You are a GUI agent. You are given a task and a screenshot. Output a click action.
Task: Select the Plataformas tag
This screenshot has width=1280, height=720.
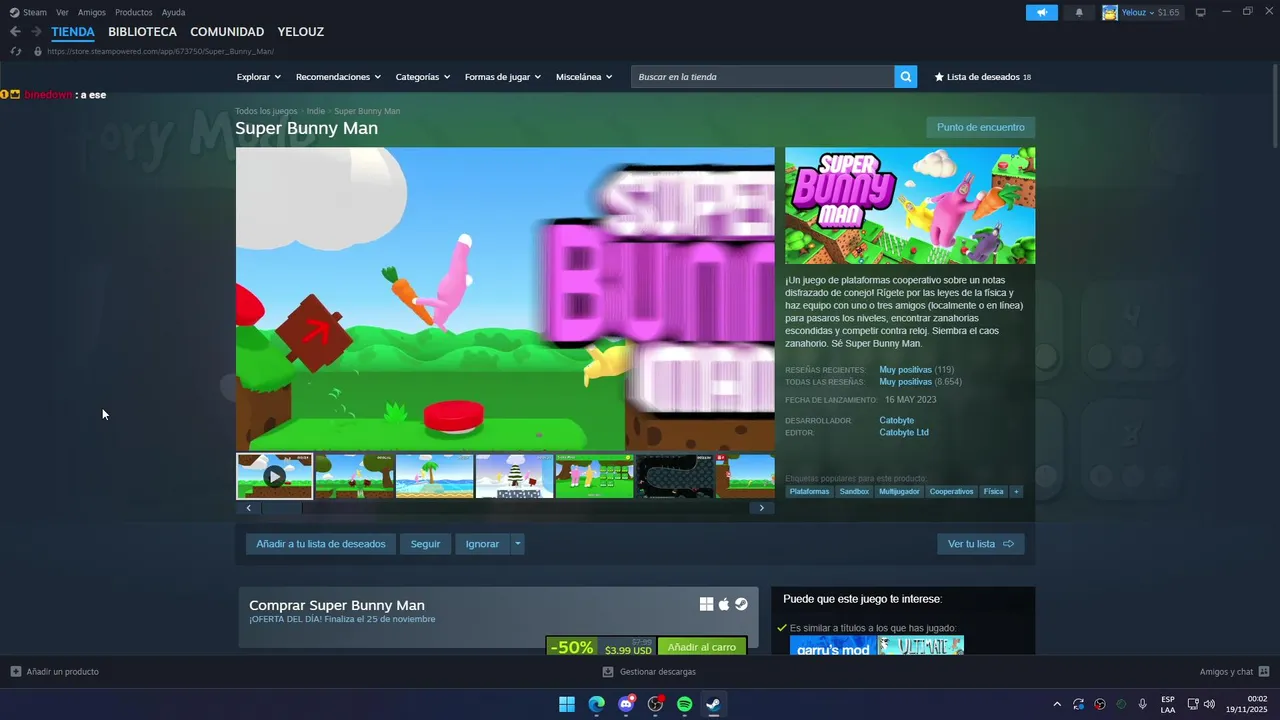coord(809,491)
